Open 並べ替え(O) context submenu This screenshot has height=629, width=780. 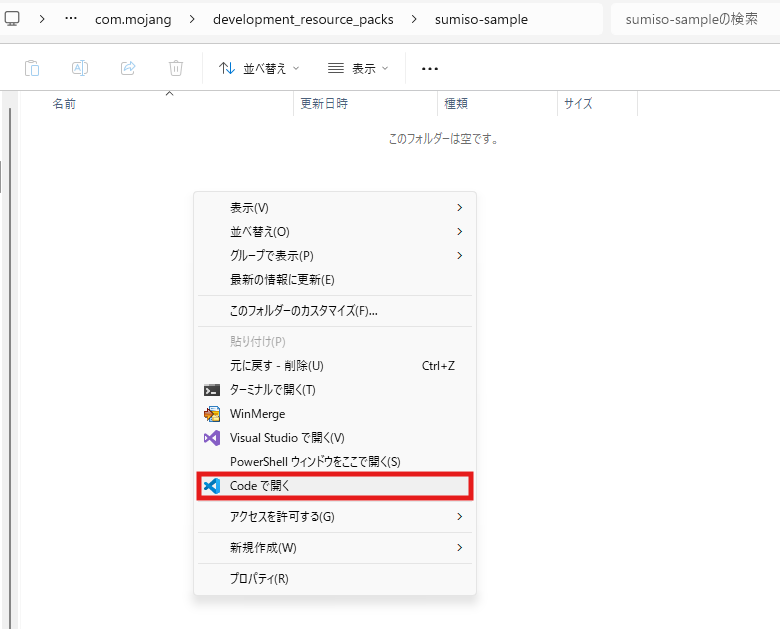[x=335, y=231]
